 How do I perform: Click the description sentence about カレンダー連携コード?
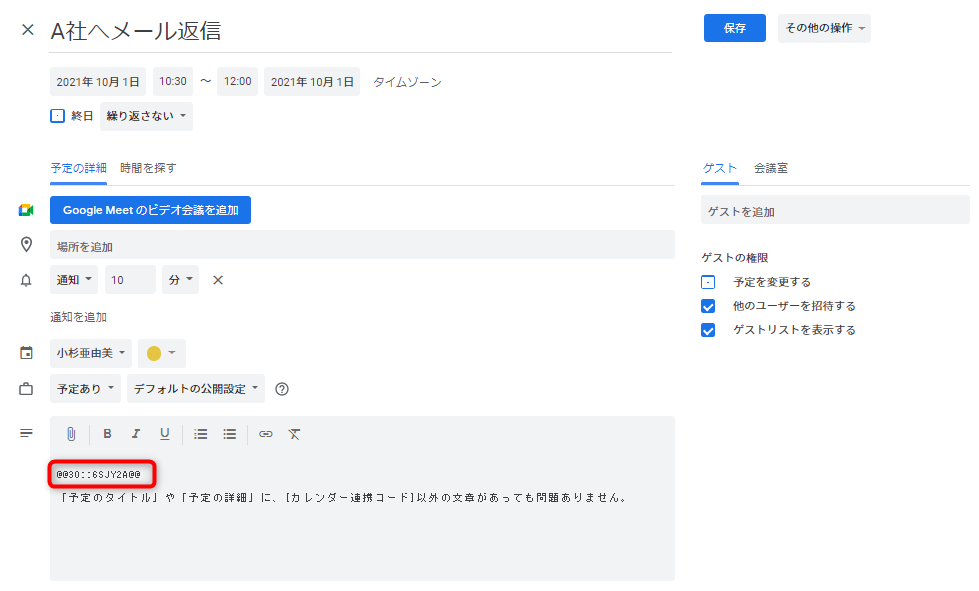(x=343, y=497)
